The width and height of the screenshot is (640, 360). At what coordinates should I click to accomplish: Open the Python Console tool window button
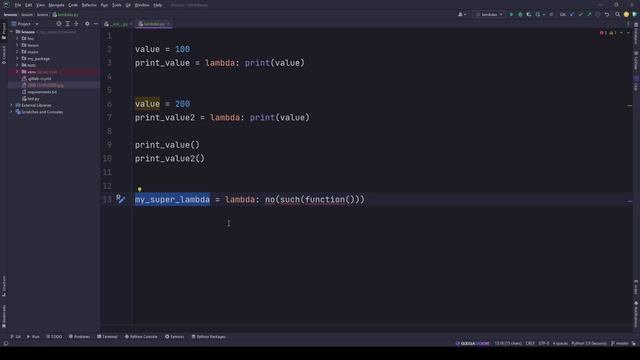tap(141, 337)
